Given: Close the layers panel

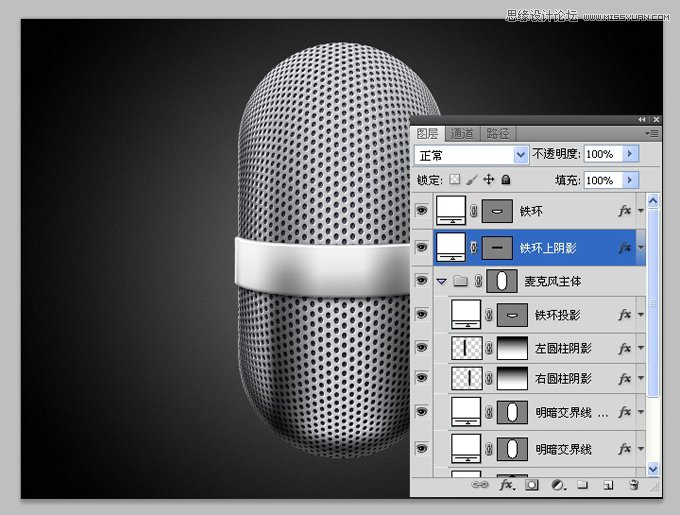Looking at the screenshot, I should pyautogui.click(x=656, y=120).
